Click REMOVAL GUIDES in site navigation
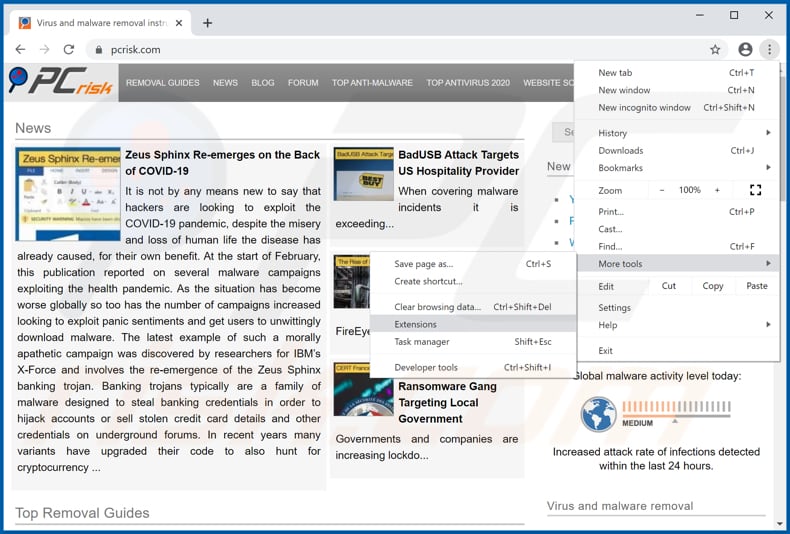 pyautogui.click(x=163, y=83)
